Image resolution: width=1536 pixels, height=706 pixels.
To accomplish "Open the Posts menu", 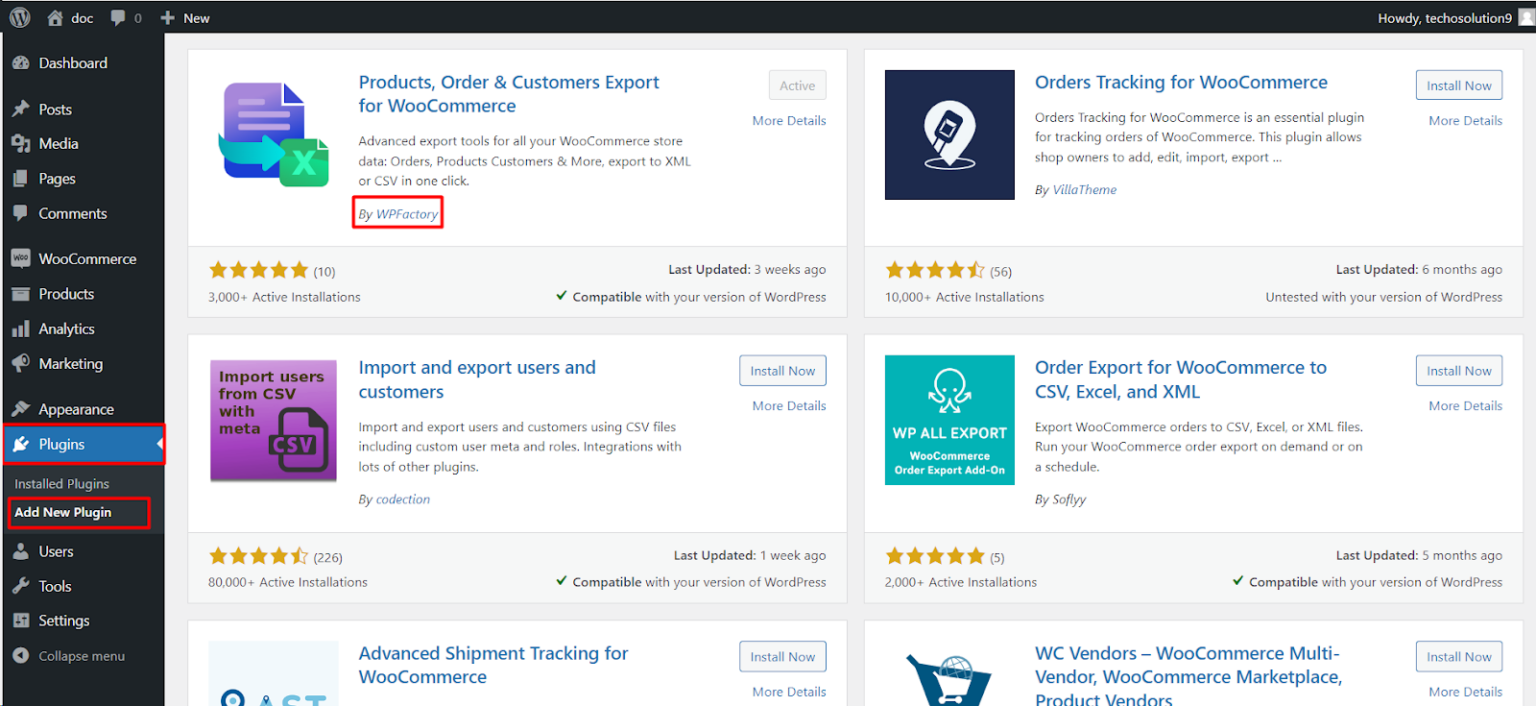I will (x=22, y=108).
